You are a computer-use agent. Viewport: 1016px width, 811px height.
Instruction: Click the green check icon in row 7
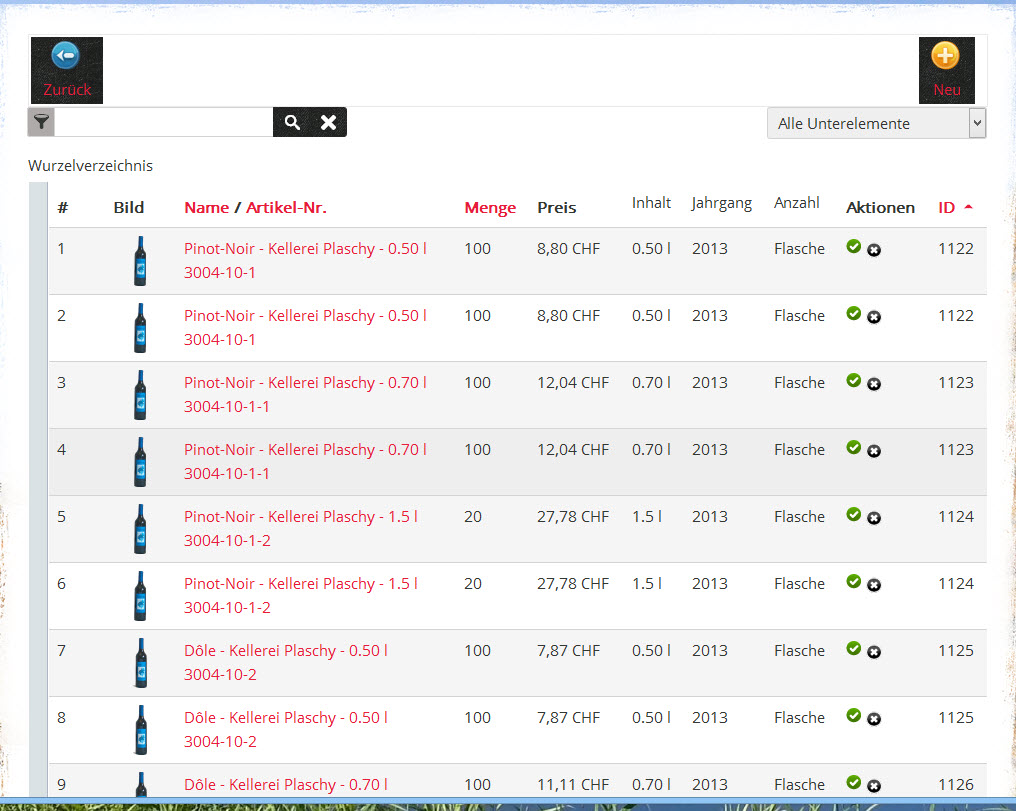(x=854, y=648)
